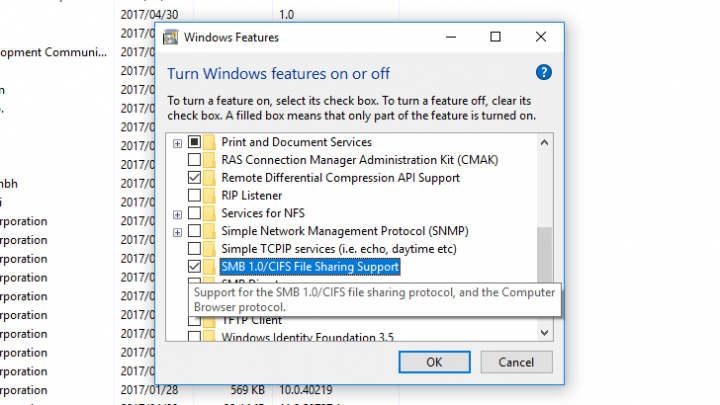Click version 1.0 in background list
This screenshot has width=720, height=405.
(286, 15)
